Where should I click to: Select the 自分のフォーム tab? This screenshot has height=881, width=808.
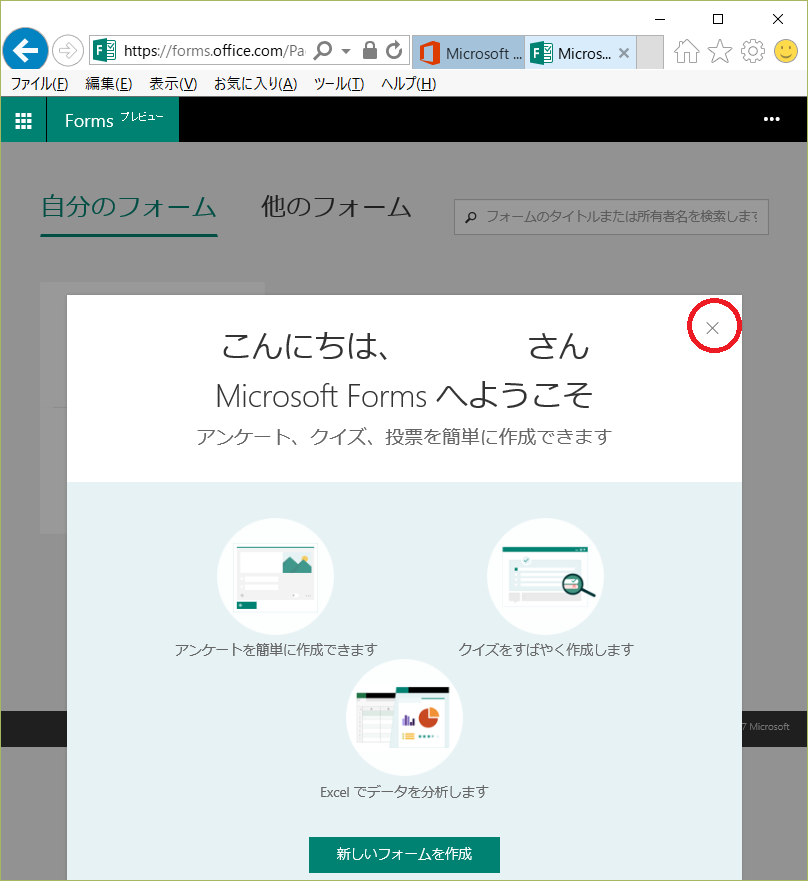pos(129,207)
